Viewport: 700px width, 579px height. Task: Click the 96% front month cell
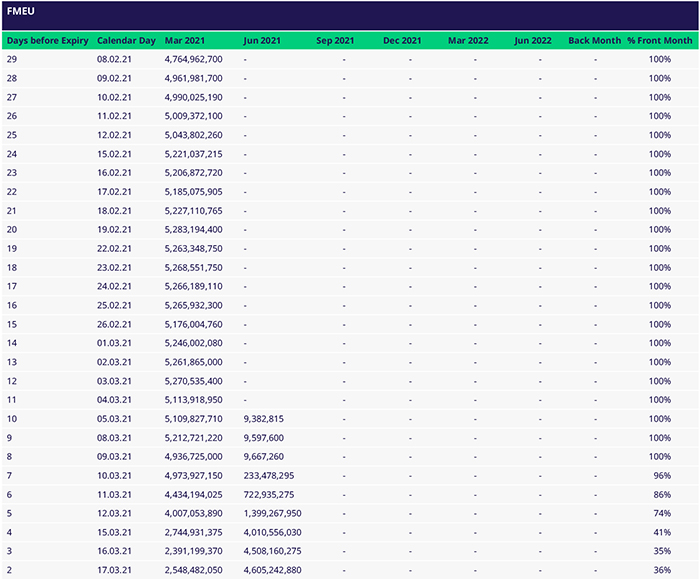tap(659, 475)
